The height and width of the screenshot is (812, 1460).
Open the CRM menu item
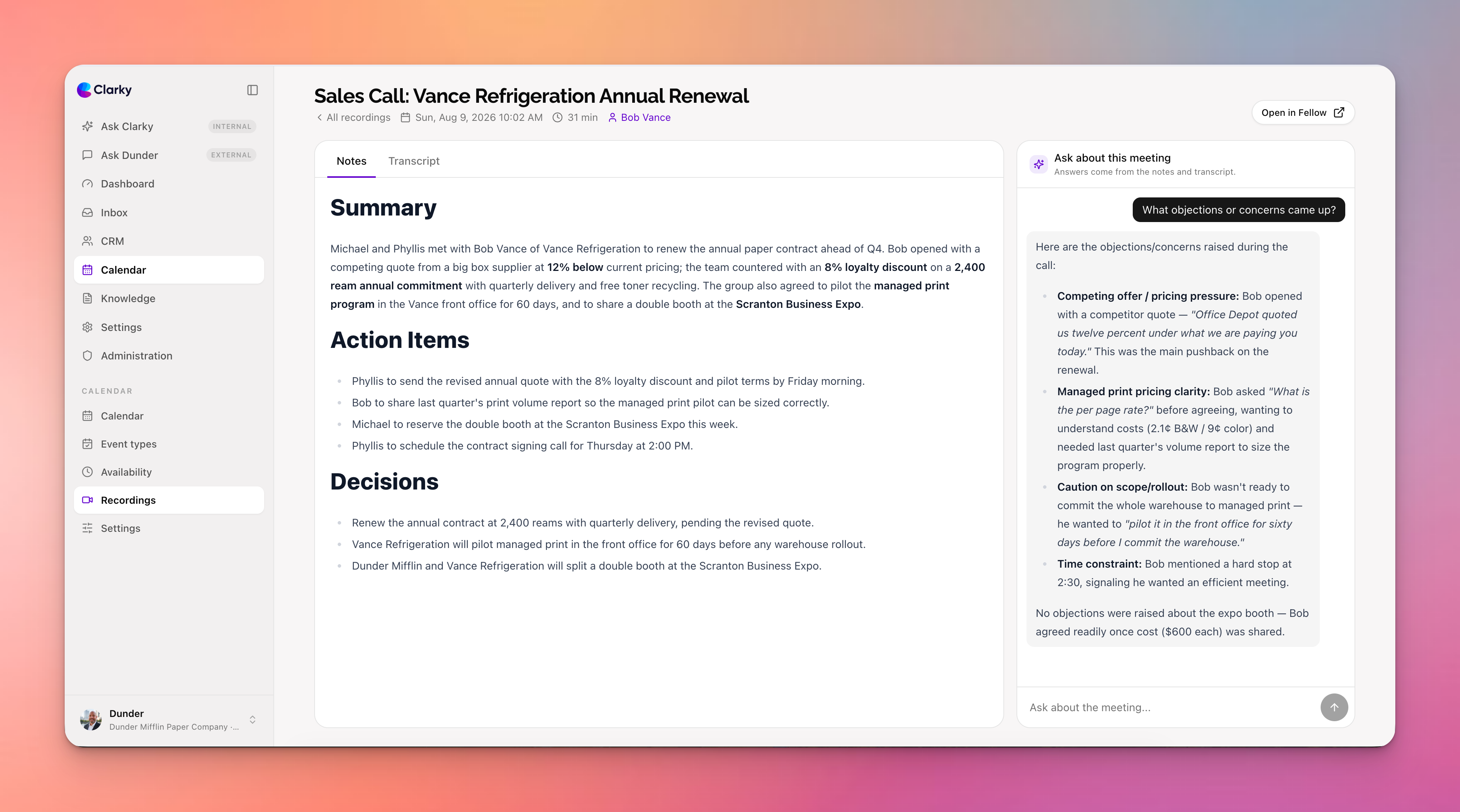point(169,241)
